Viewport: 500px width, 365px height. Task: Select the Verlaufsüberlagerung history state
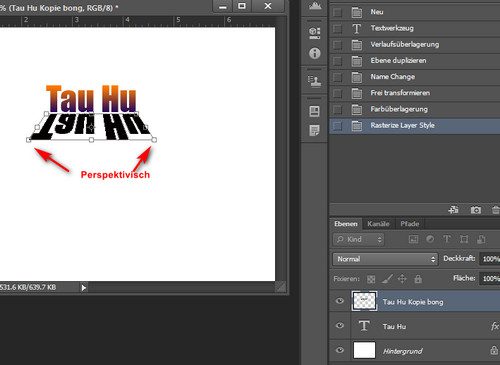point(415,44)
